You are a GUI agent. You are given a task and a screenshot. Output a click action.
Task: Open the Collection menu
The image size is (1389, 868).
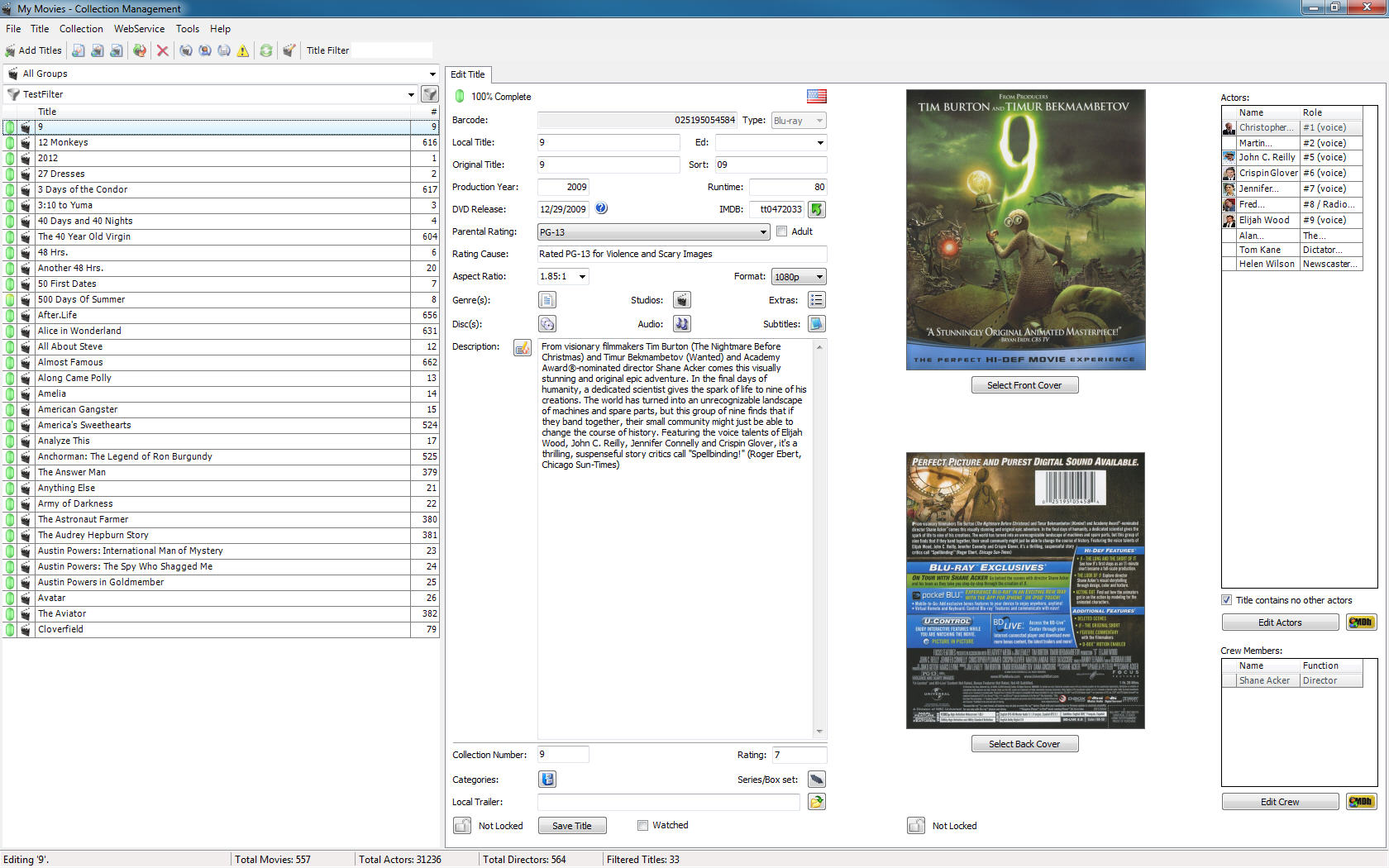81,29
